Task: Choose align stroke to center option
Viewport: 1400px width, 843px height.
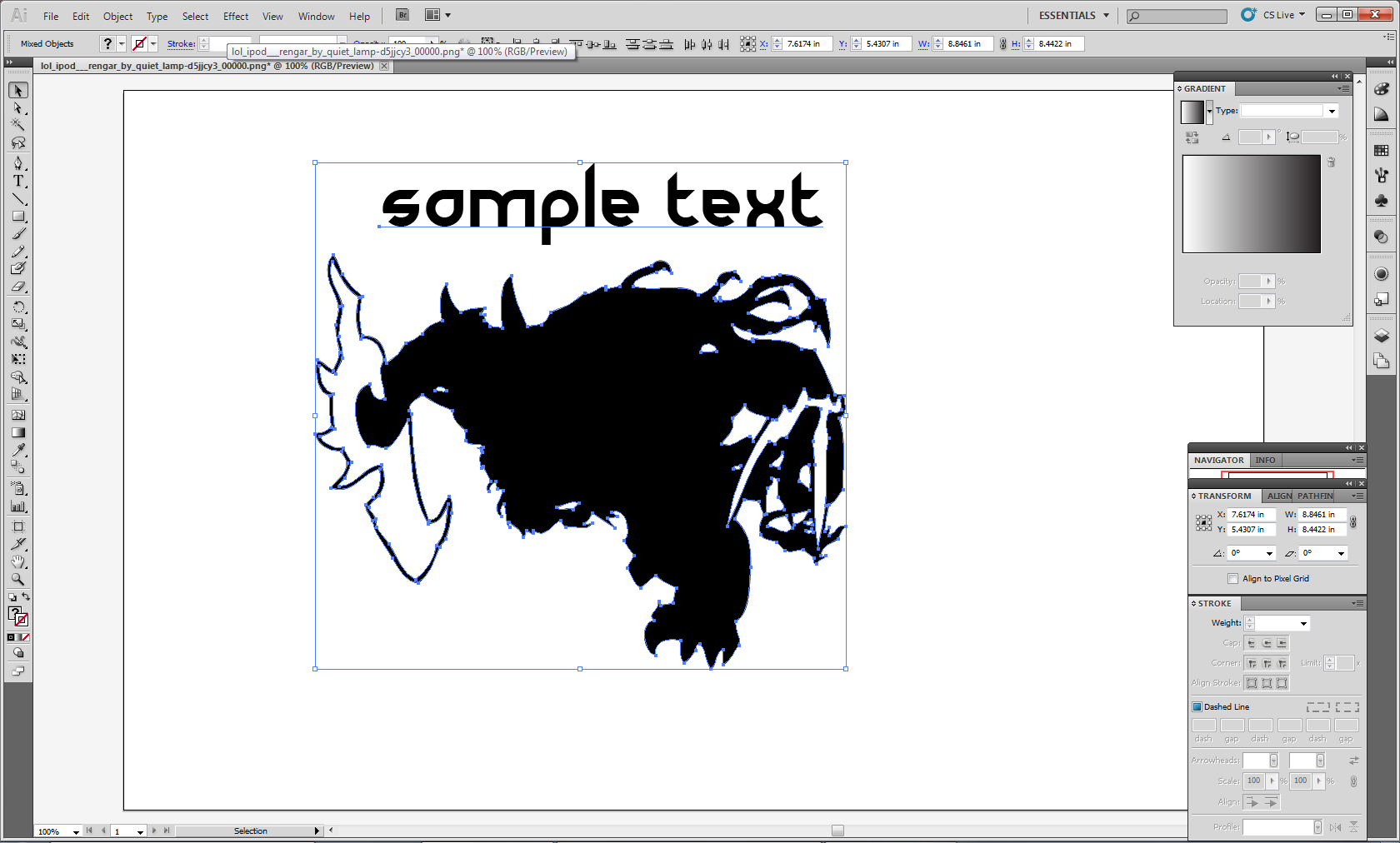Action: pyautogui.click(x=1252, y=683)
